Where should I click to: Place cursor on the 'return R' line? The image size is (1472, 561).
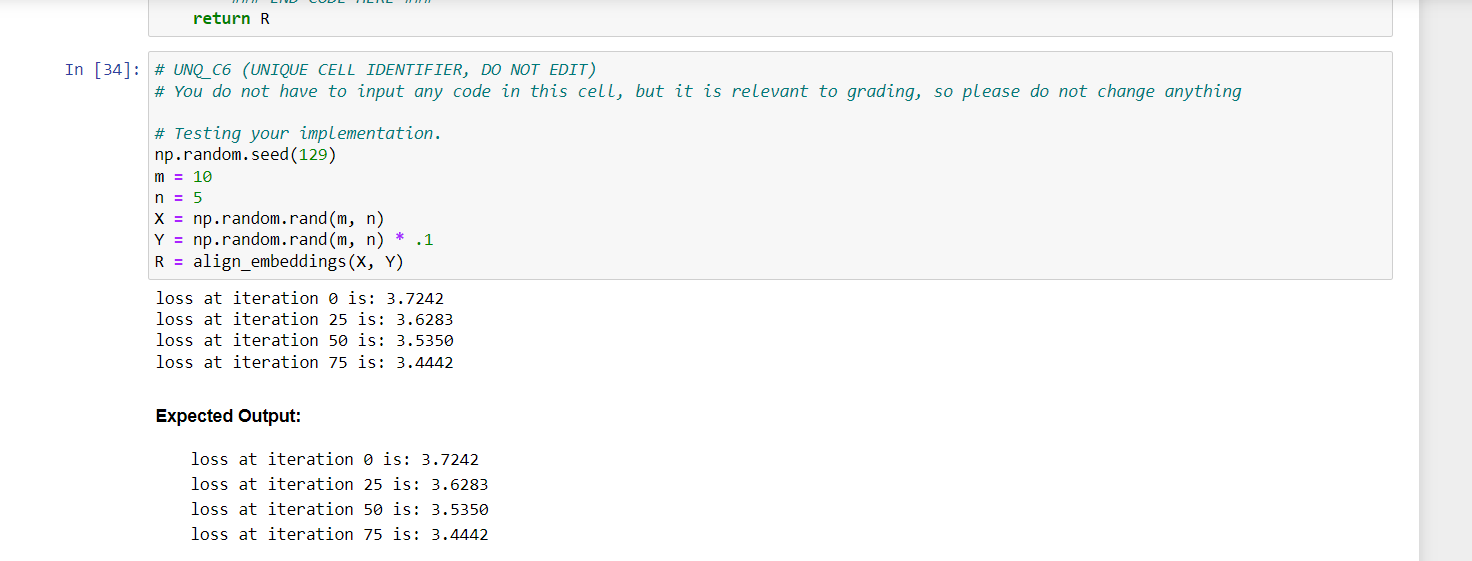[231, 18]
